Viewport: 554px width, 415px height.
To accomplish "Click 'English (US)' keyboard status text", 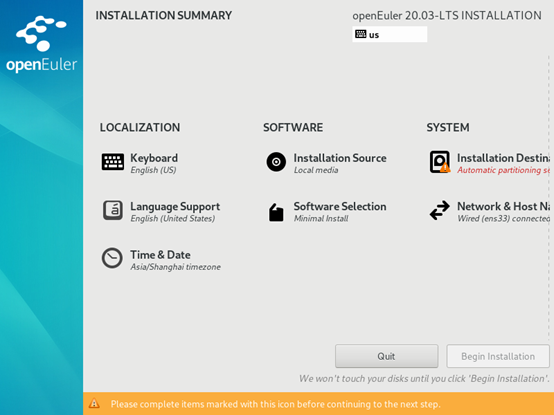I will [153, 170].
